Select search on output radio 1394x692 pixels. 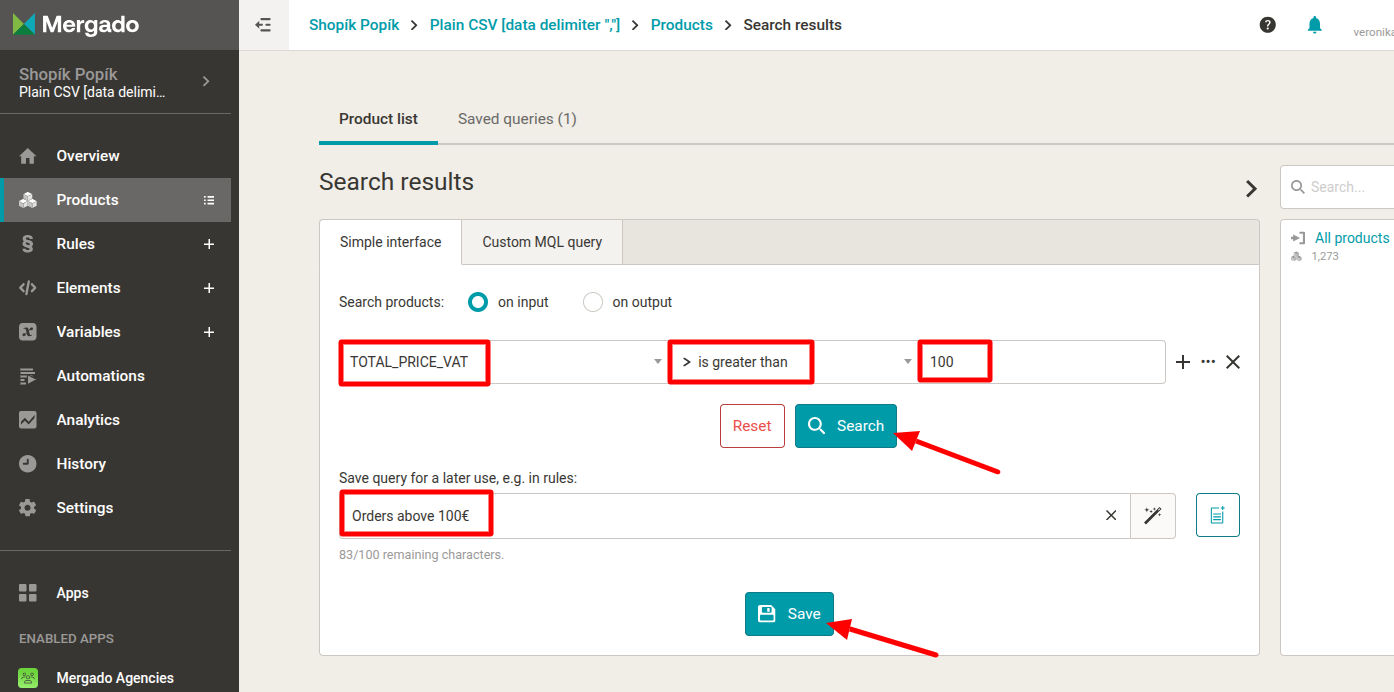click(593, 302)
